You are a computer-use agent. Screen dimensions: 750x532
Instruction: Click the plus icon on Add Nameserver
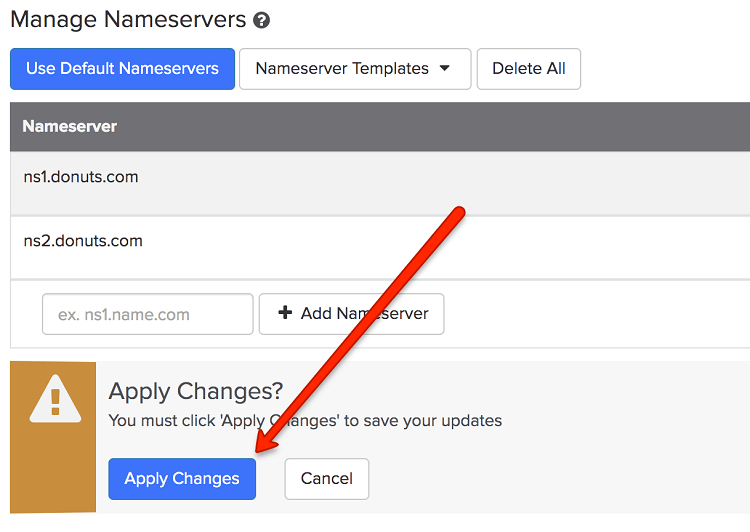coord(285,313)
